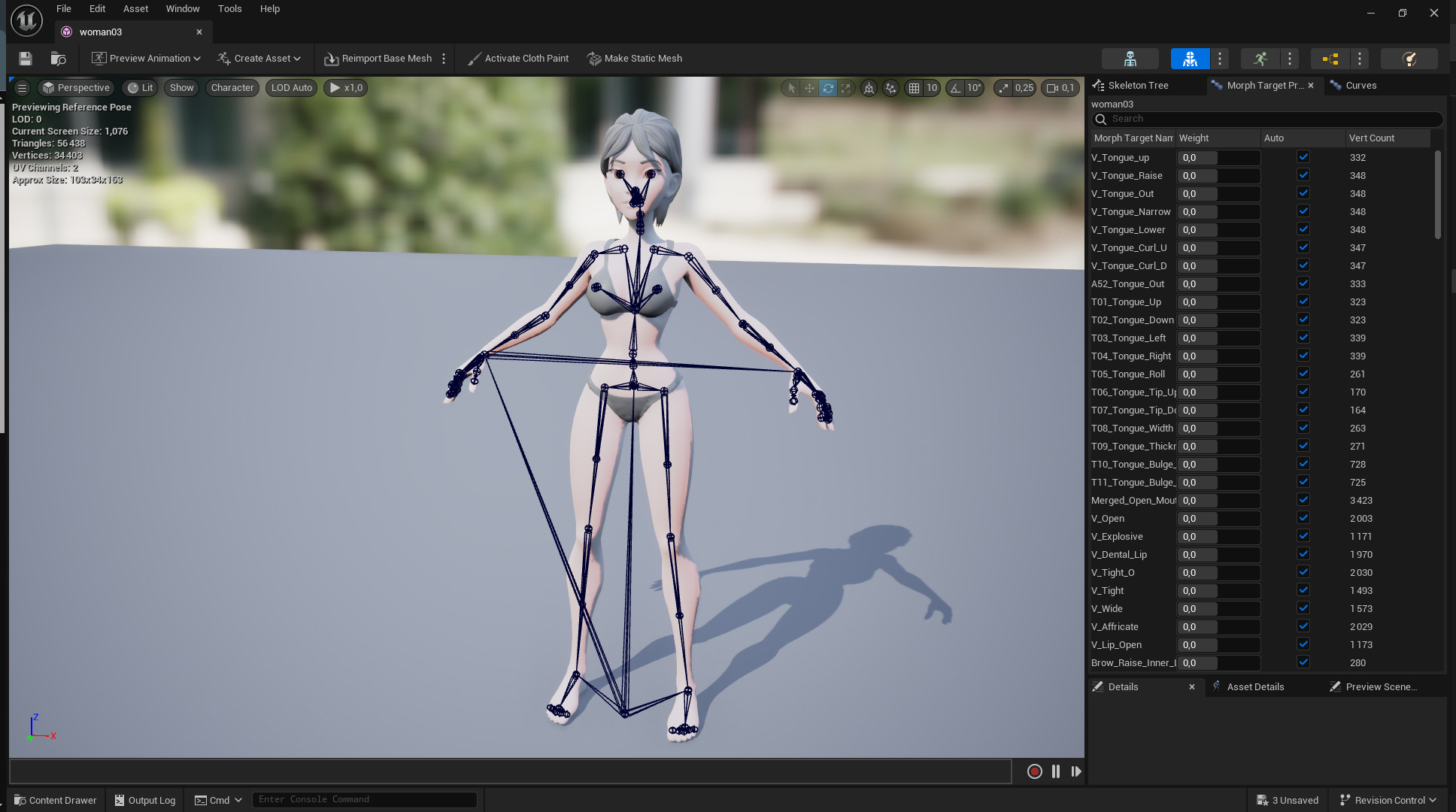1456x812 pixels.
Task: Toggle grid snapping icon in viewport
Action: coord(914,88)
